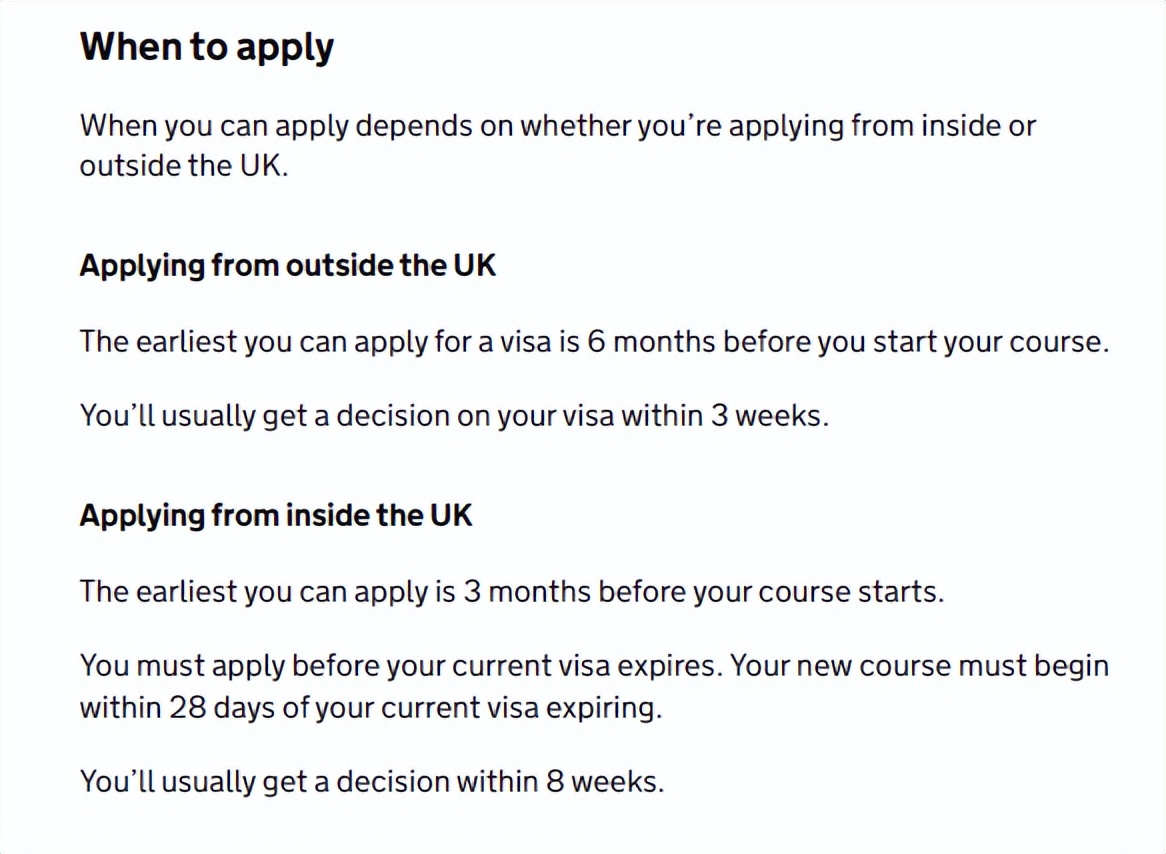Image resolution: width=1166 pixels, height=854 pixels.
Task: Click "outside the UK." ending the intro paragraph
Action: 184,166
